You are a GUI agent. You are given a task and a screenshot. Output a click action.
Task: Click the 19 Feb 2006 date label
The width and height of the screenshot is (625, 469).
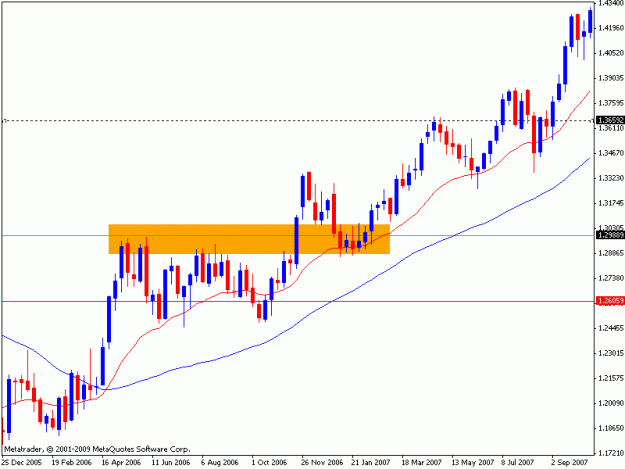point(71,462)
